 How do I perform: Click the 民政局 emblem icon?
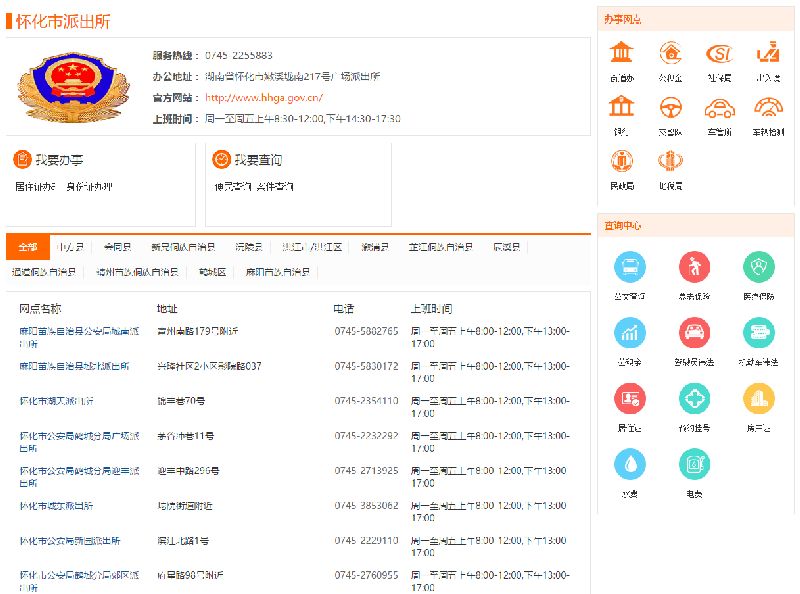622,161
